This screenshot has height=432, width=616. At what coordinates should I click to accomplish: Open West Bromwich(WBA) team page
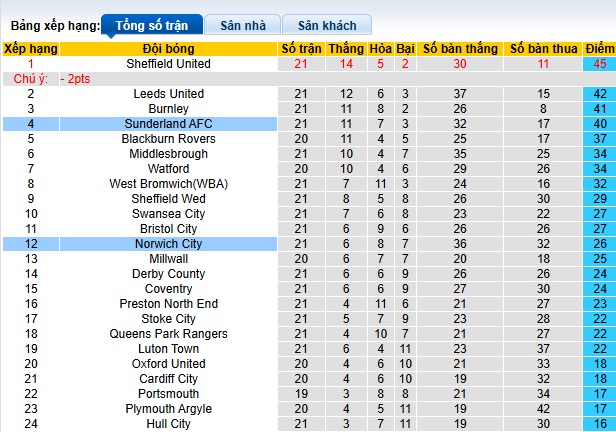169,184
